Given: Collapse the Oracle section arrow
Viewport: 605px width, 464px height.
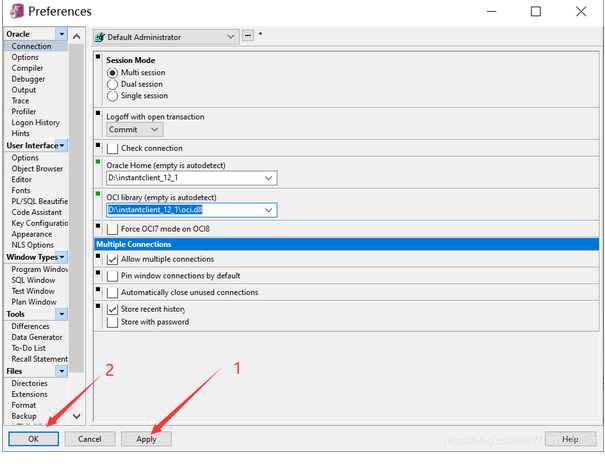Looking at the screenshot, I should pos(61,34).
